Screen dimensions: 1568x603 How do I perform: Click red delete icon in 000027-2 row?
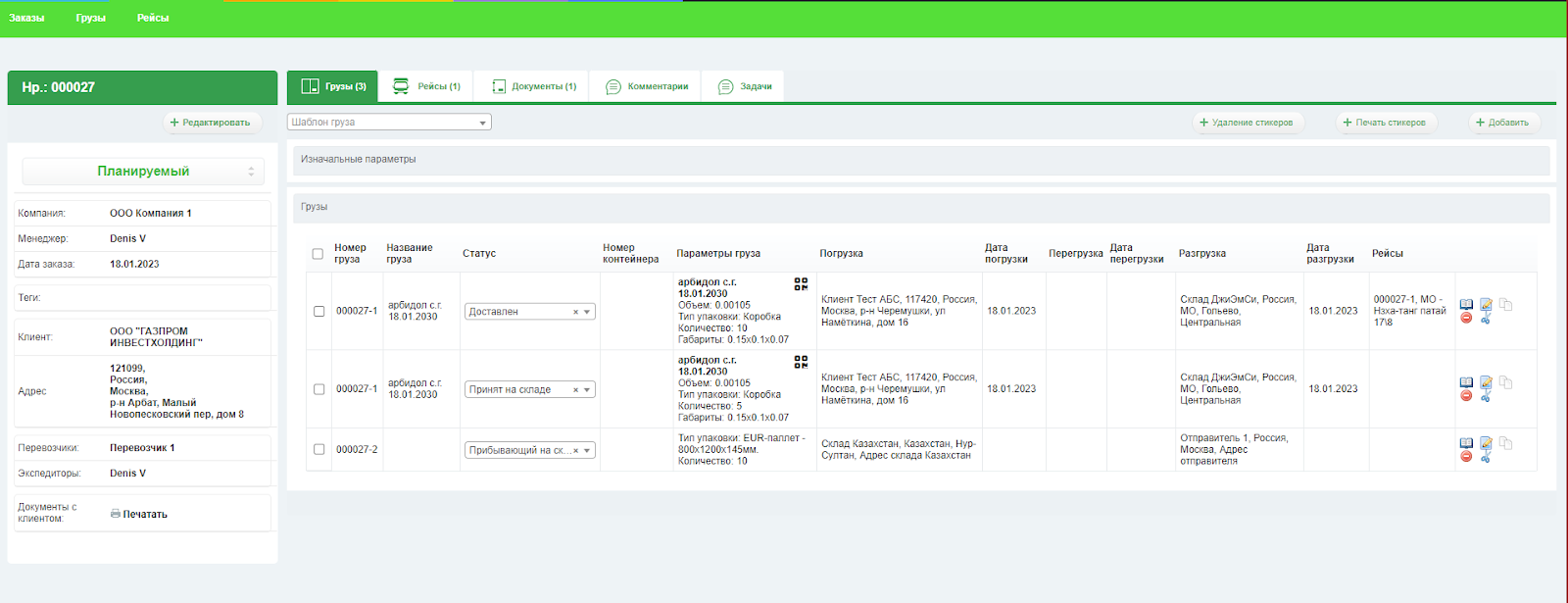tap(1466, 456)
